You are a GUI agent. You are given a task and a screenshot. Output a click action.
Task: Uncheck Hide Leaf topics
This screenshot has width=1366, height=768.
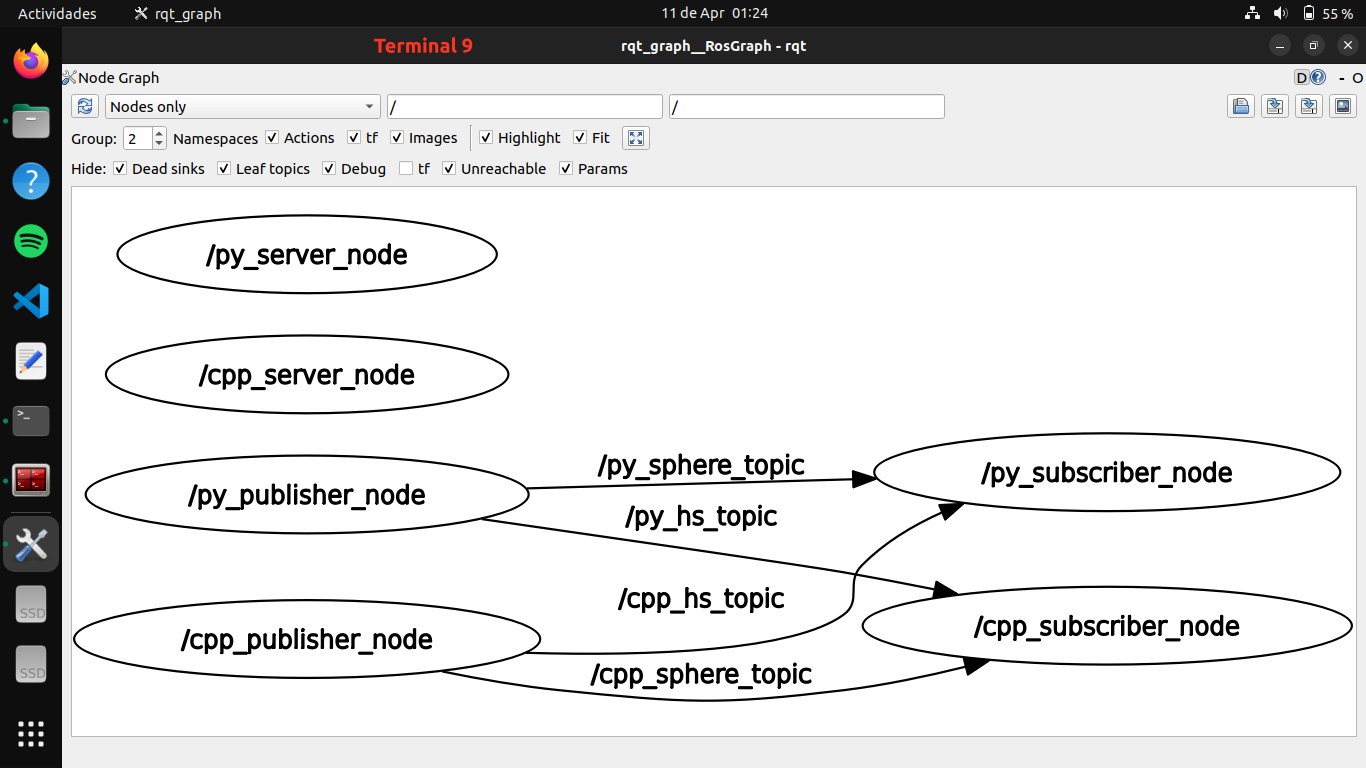tap(224, 169)
